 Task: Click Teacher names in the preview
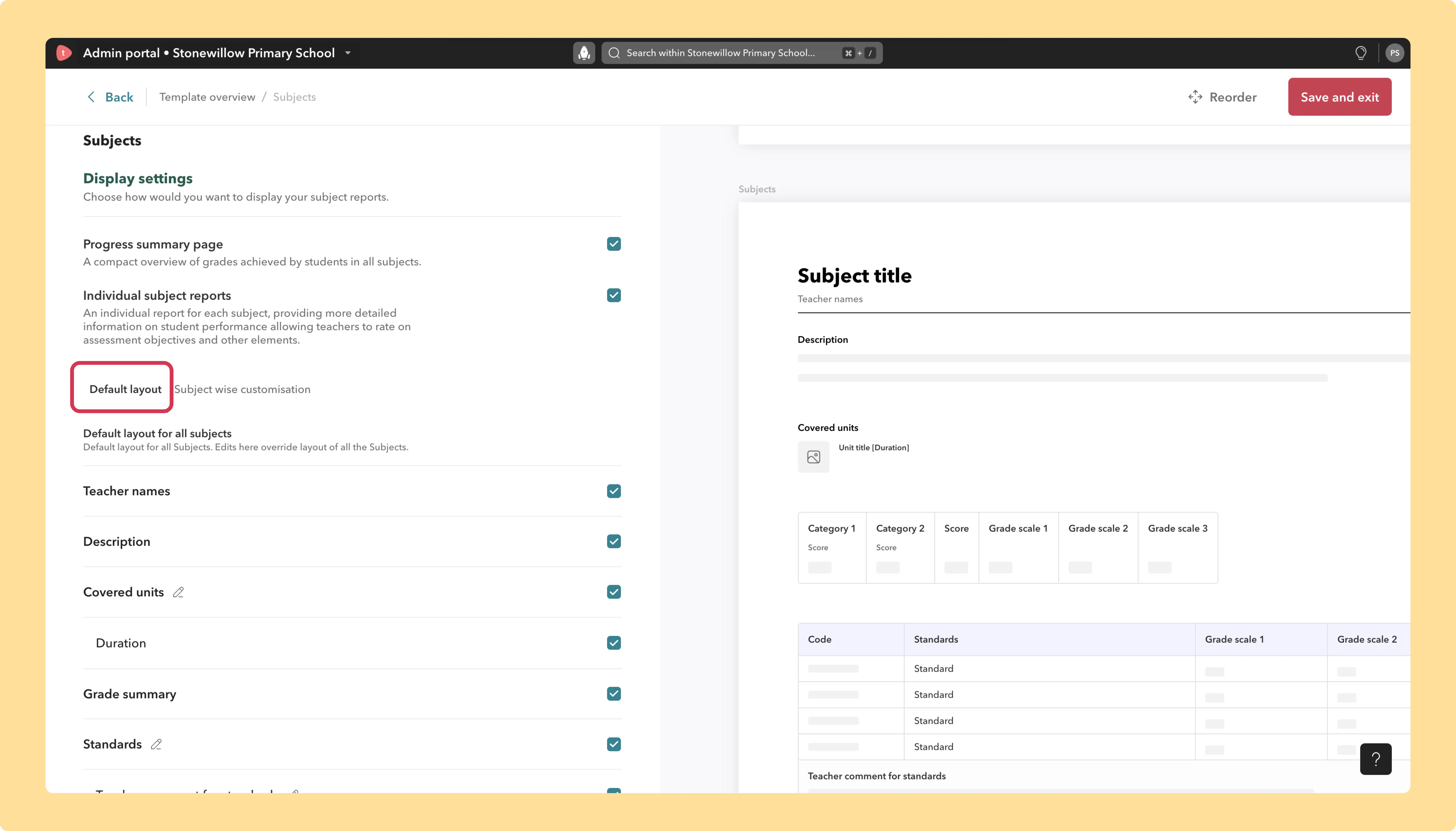pos(830,299)
